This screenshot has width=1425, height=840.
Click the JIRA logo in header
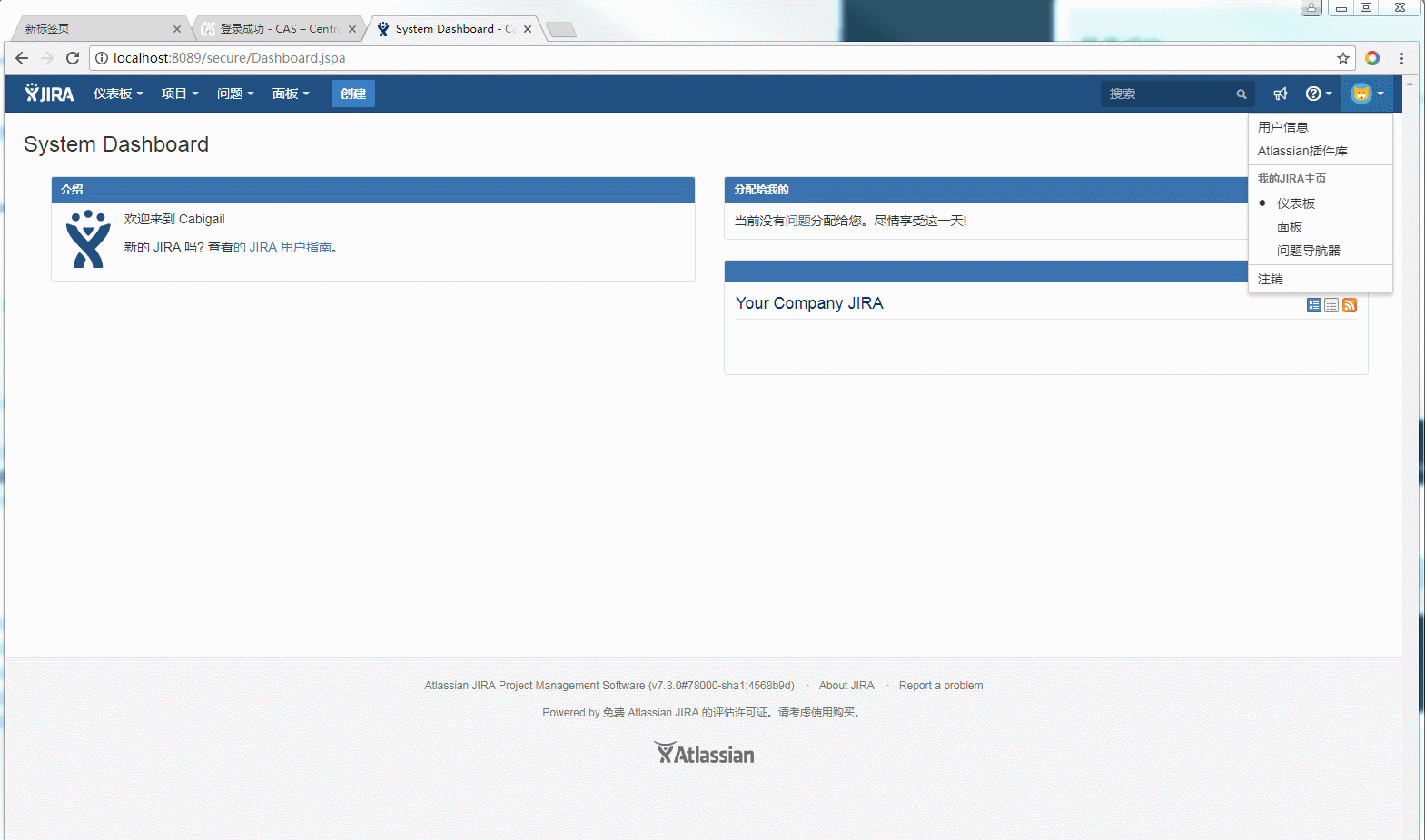(x=49, y=94)
